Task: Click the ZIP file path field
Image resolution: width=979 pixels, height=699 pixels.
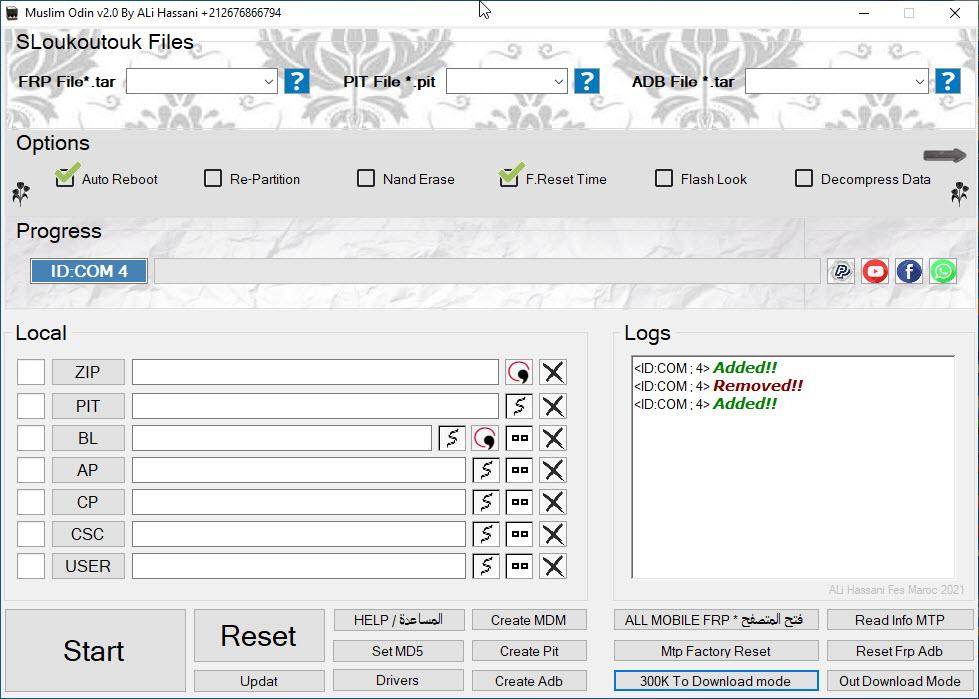Action: coord(315,372)
